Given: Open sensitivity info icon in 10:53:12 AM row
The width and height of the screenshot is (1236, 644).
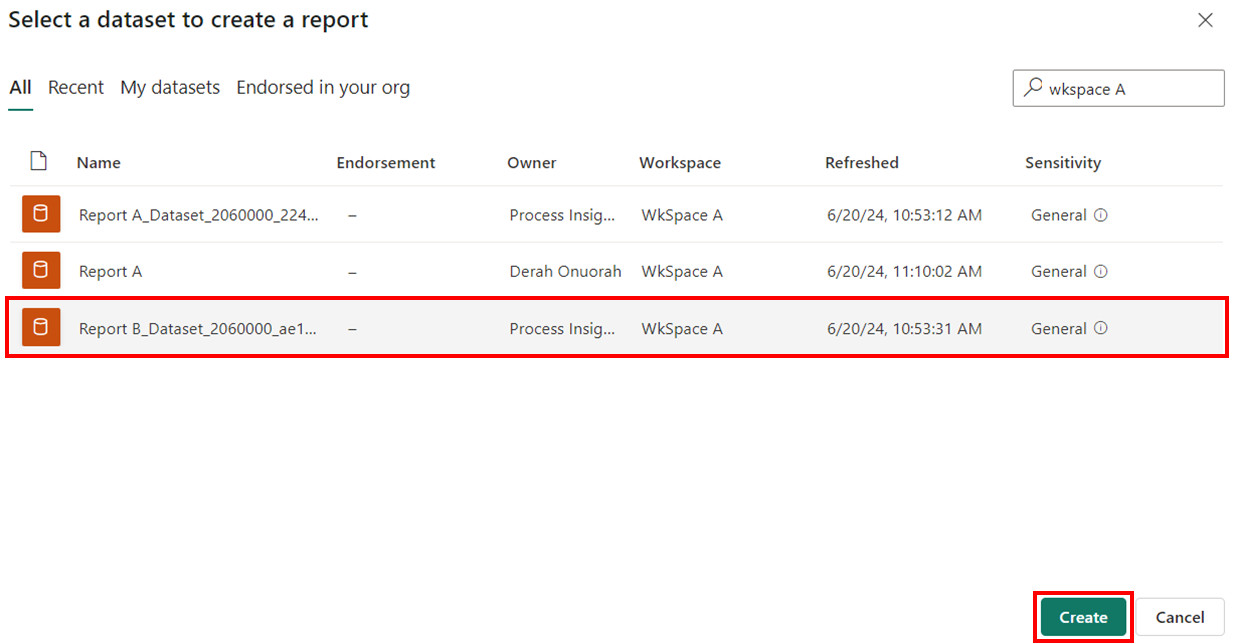Looking at the screenshot, I should click(x=1101, y=215).
